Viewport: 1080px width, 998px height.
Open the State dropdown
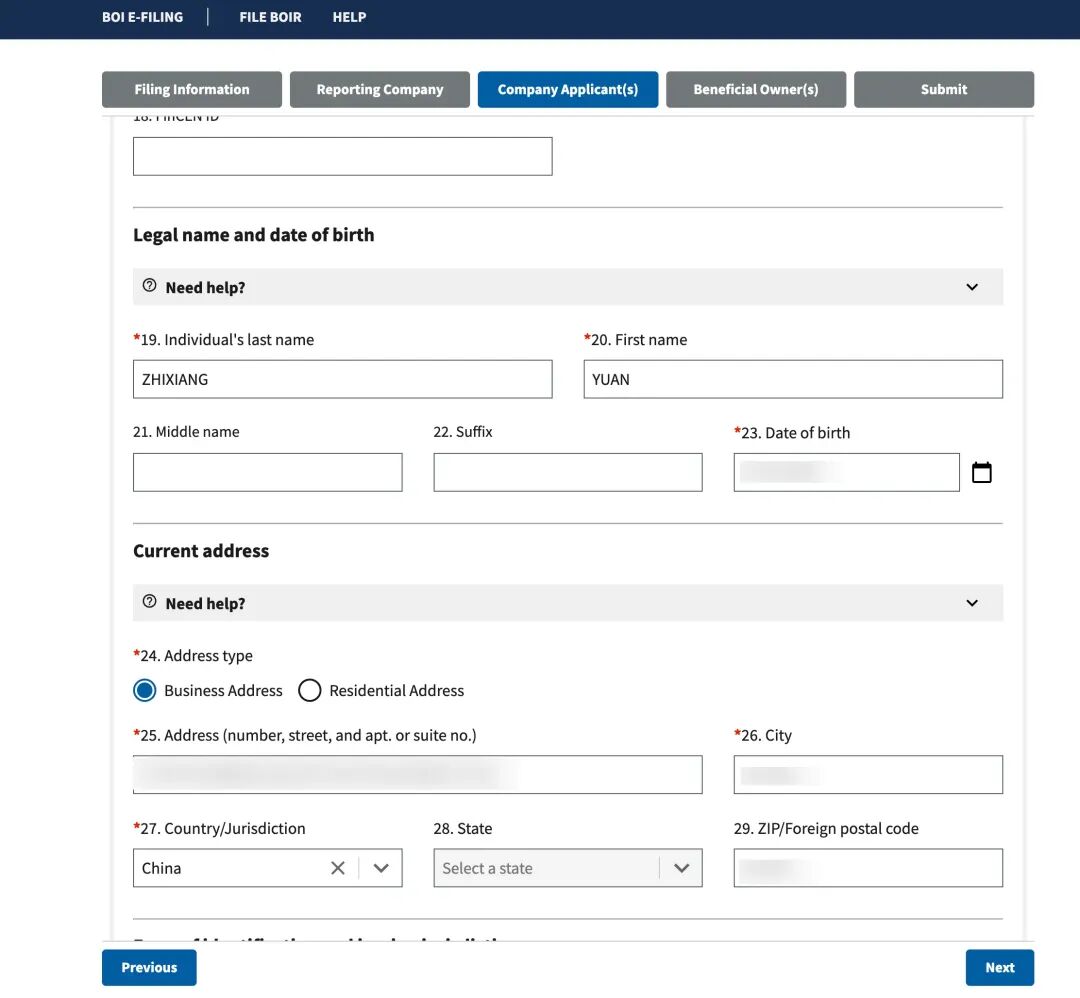pos(567,868)
